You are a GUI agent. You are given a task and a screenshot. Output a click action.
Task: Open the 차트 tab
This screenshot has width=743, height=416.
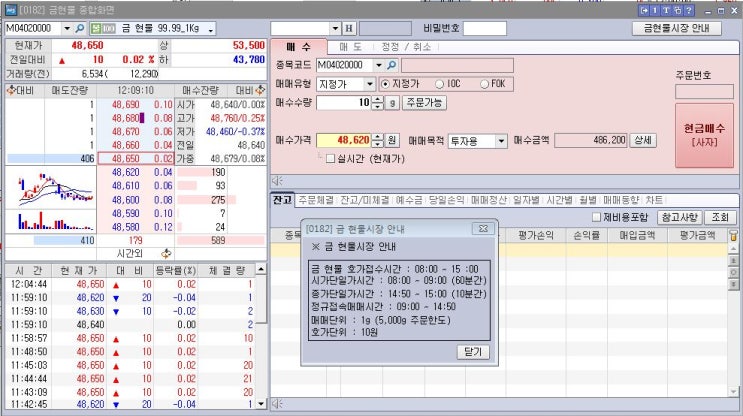point(654,200)
